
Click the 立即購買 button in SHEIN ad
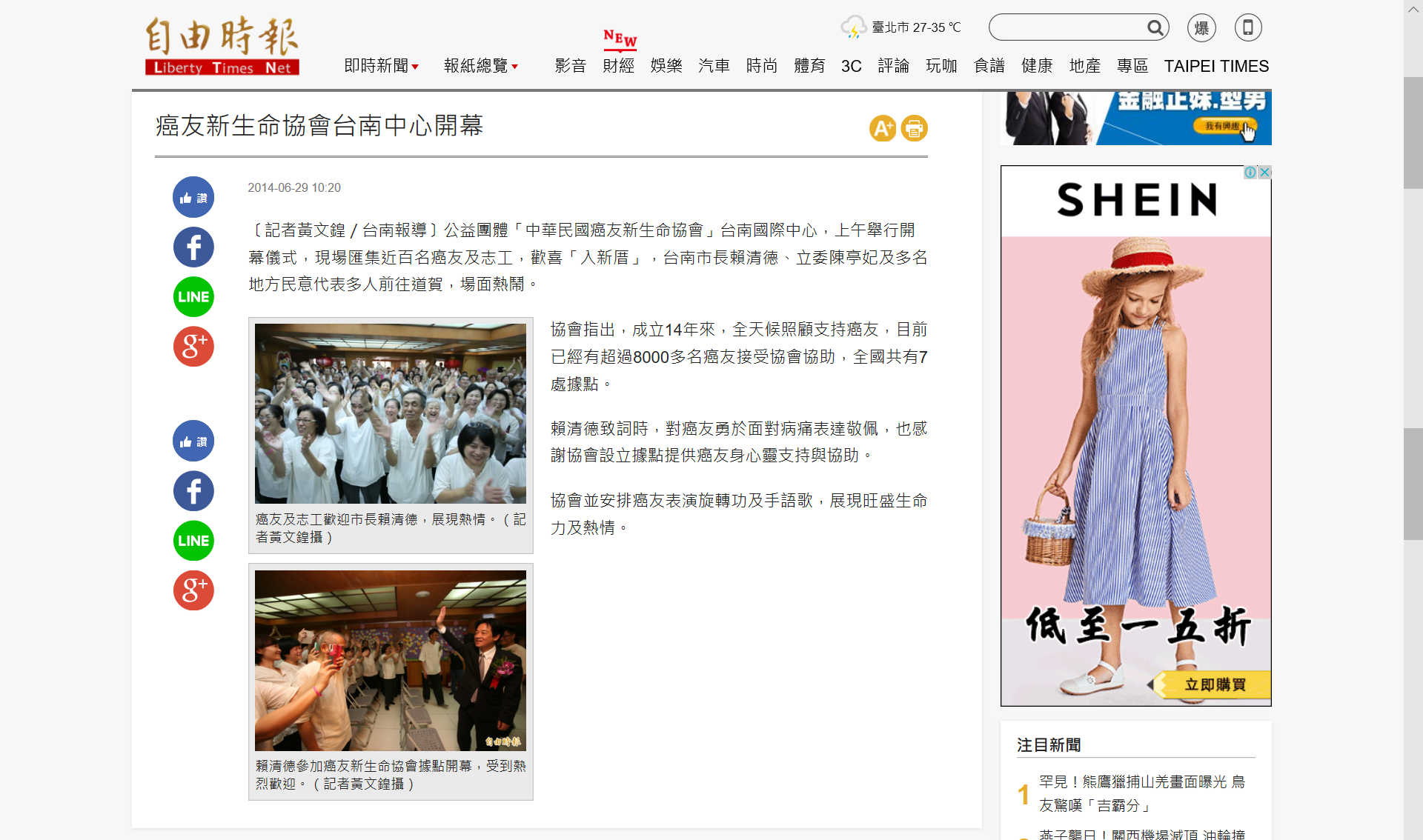1214,684
